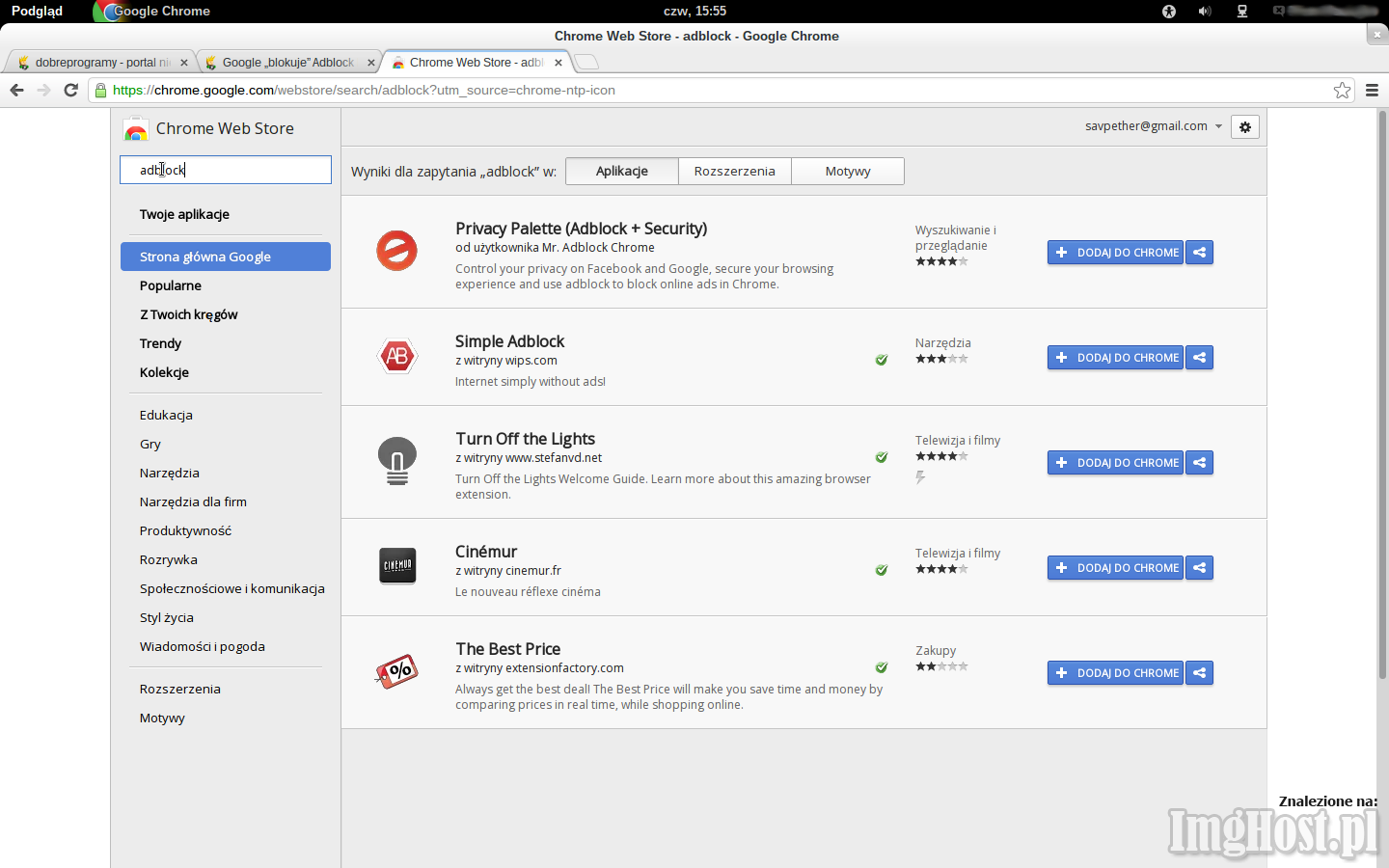Open Motywy in the sidebar

pyautogui.click(x=162, y=718)
